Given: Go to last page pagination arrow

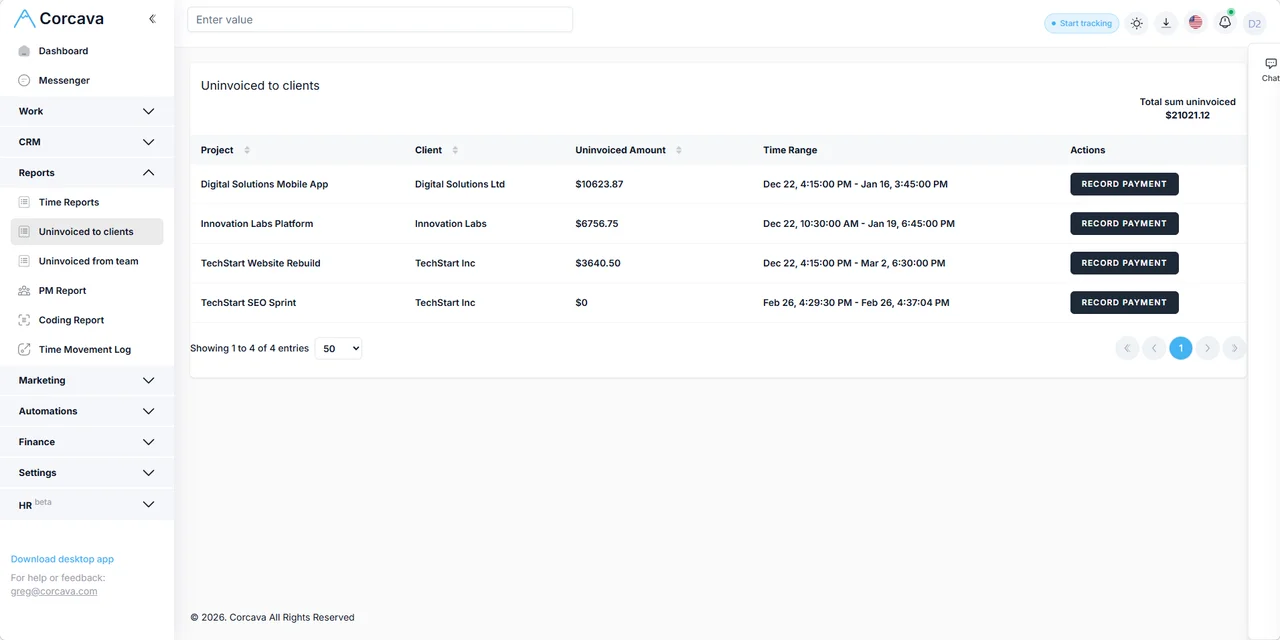Looking at the screenshot, I should click(1235, 348).
